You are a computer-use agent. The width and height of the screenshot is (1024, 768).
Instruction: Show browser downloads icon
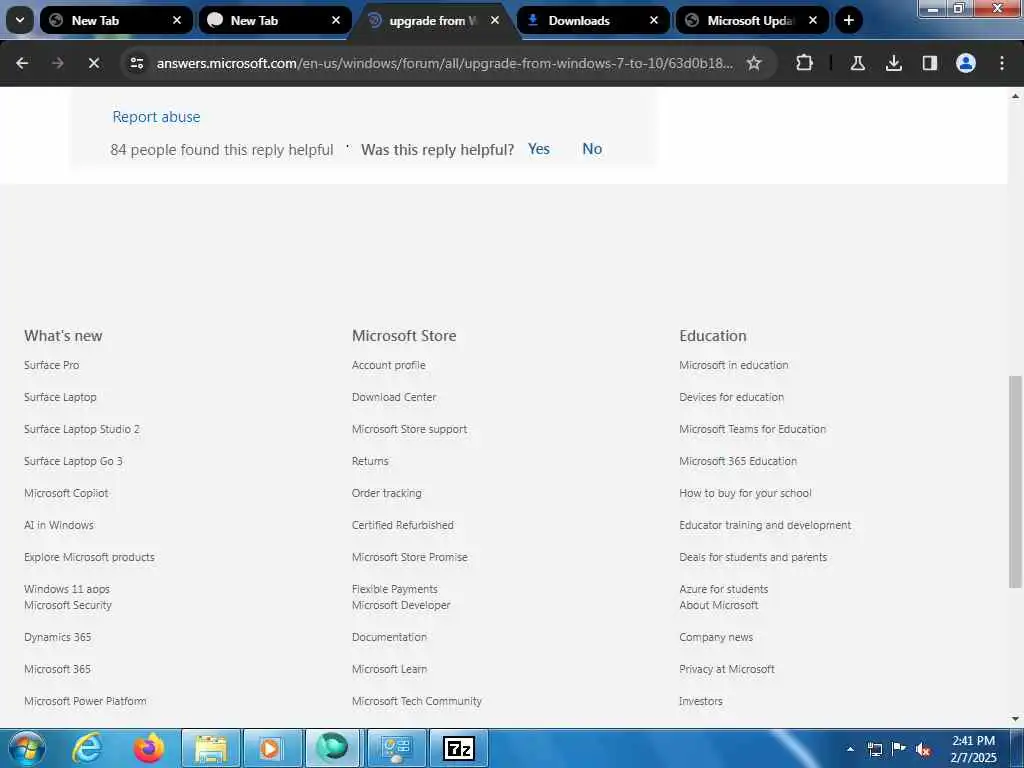[x=893, y=63]
